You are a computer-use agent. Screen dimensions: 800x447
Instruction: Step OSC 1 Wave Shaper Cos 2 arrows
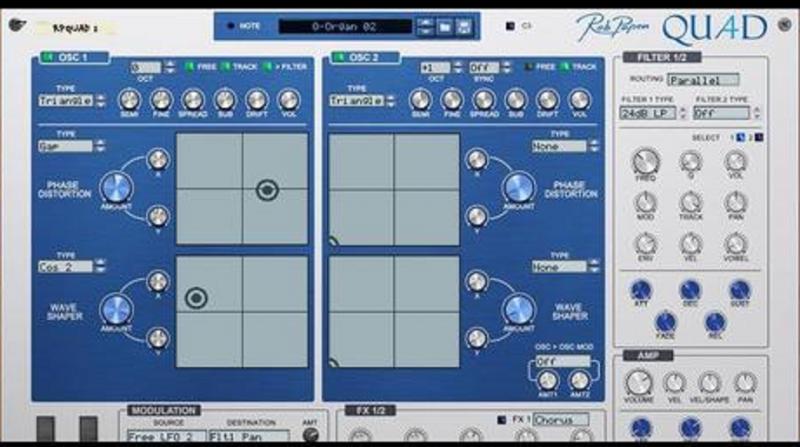(x=101, y=266)
